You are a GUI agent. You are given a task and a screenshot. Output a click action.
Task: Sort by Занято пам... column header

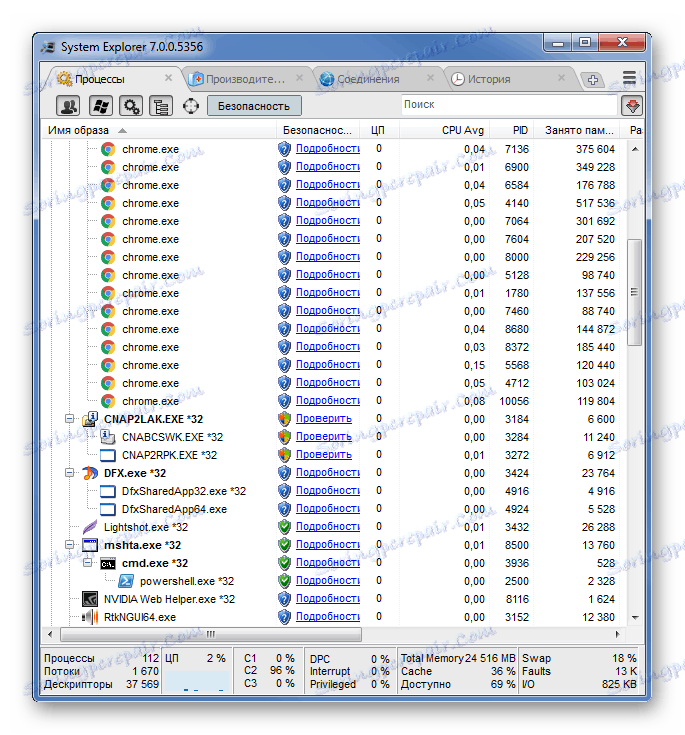pyautogui.click(x=577, y=130)
